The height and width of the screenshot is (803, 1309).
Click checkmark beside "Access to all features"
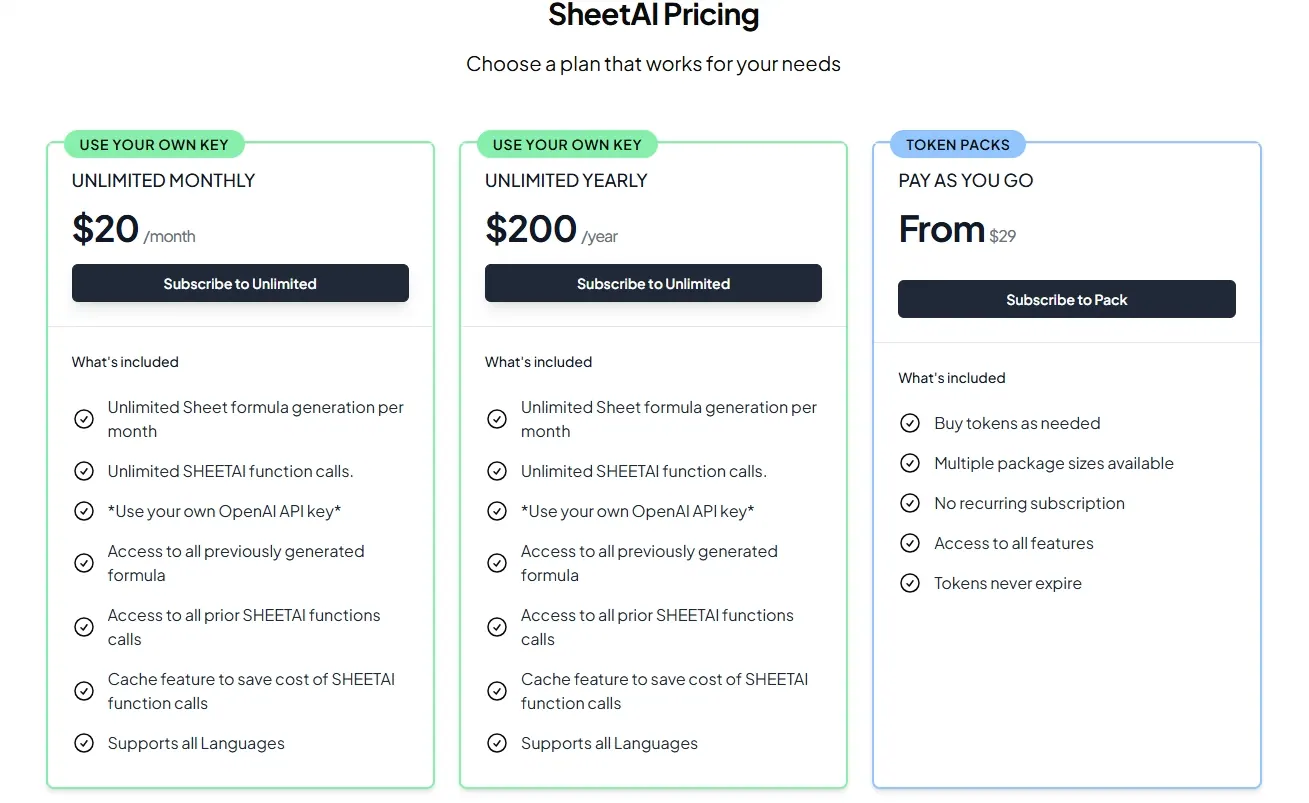click(x=910, y=543)
